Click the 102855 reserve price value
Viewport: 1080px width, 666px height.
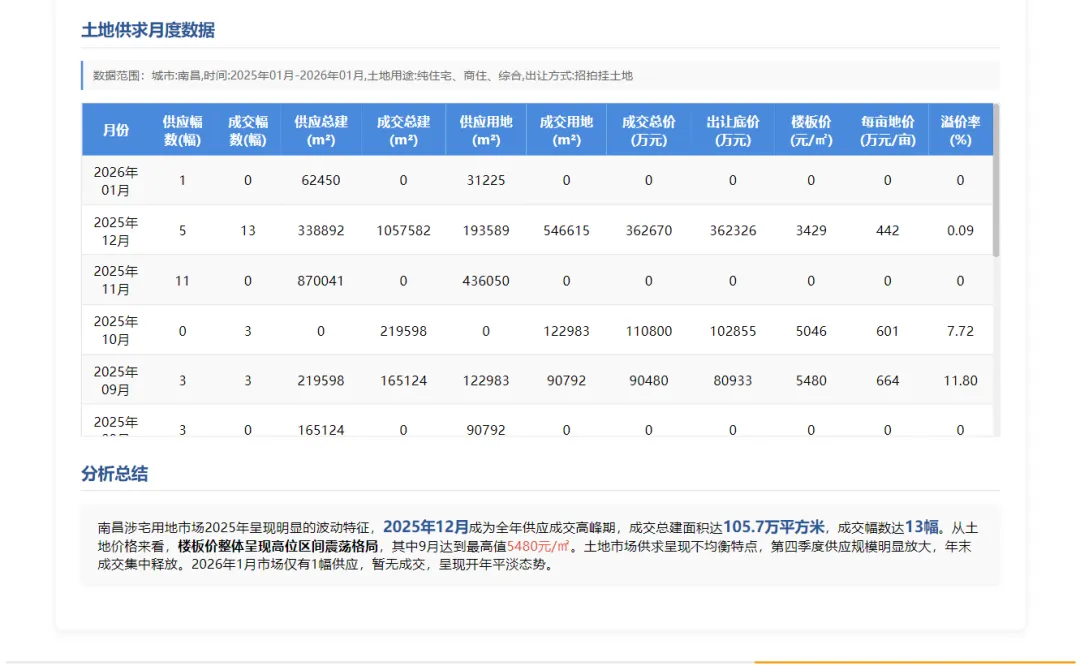732,331
